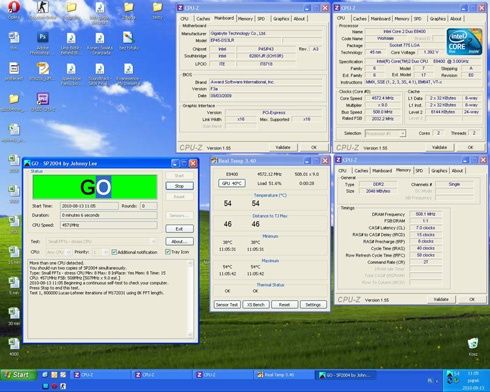490x392 pixels.
Task: Click the GPU 40°C button in Real Temp
Action: tap(232, 183)
